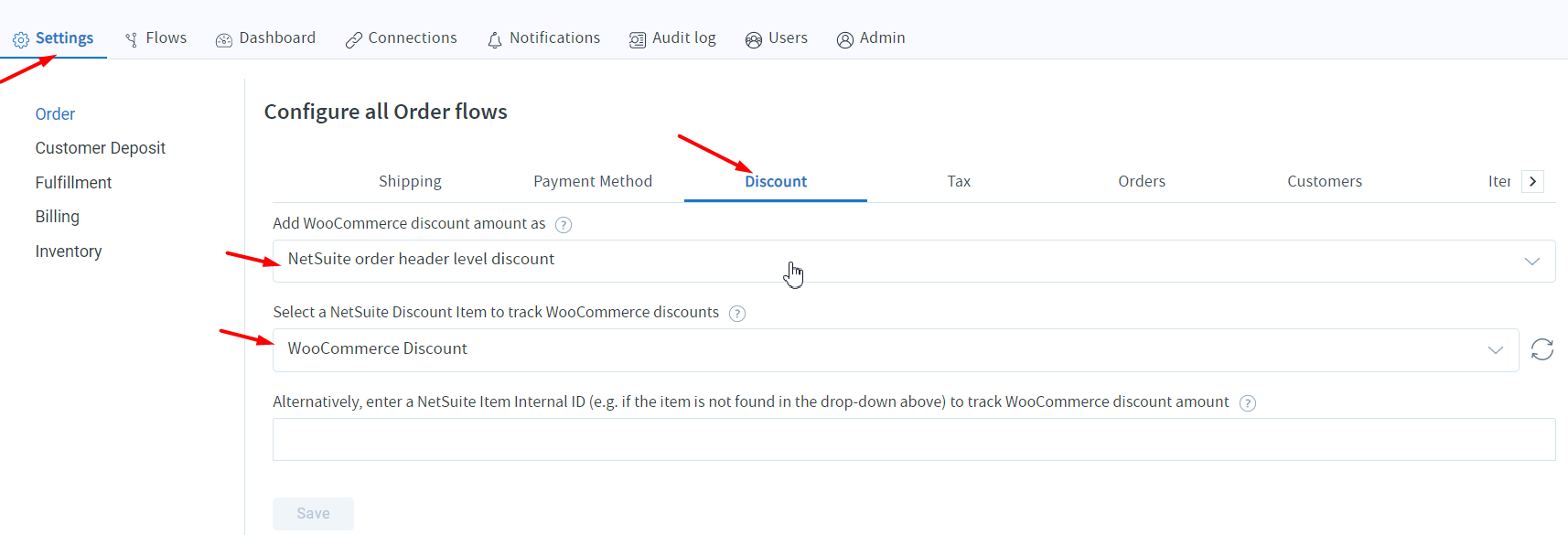Screen dimensions: 1568x535
Task: Open the Admin page
Action: tap(872, 38)
